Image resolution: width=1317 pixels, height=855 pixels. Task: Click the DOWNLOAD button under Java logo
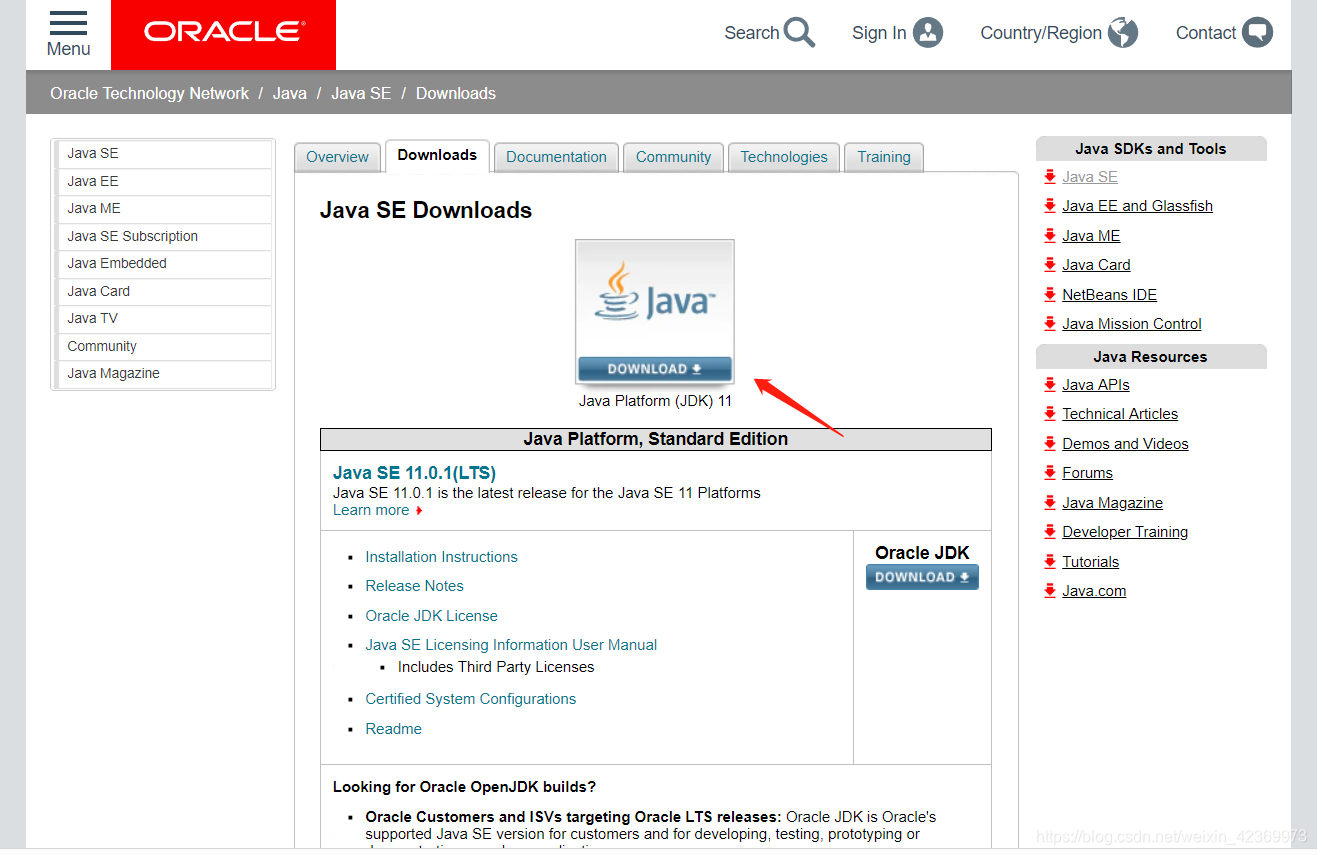click(x=655, y=369)
